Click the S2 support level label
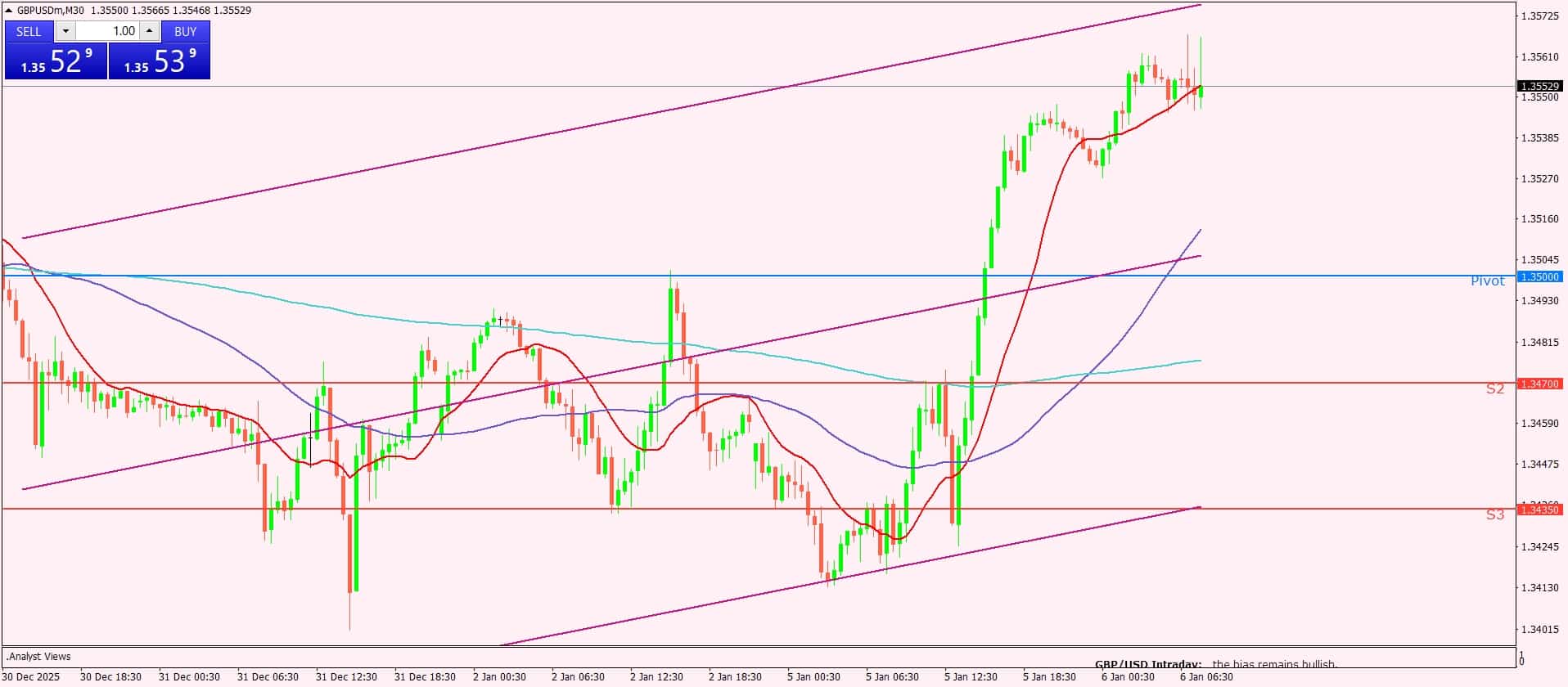This screenshot has height=687, width=1568. (x=1495, y=388)
